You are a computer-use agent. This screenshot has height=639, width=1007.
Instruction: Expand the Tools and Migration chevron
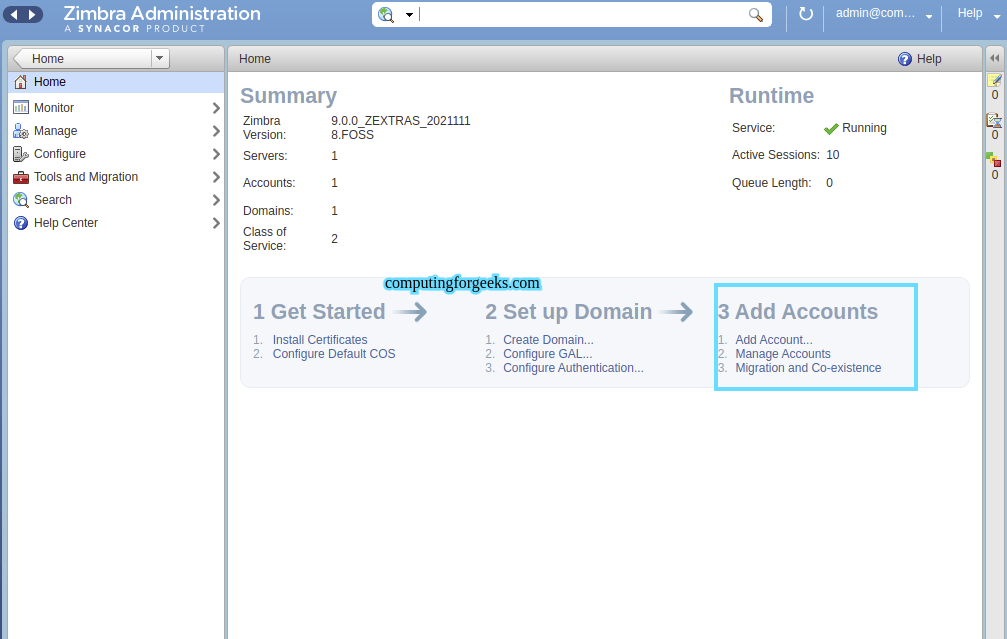pyautogui.click(x=216, y=177)
